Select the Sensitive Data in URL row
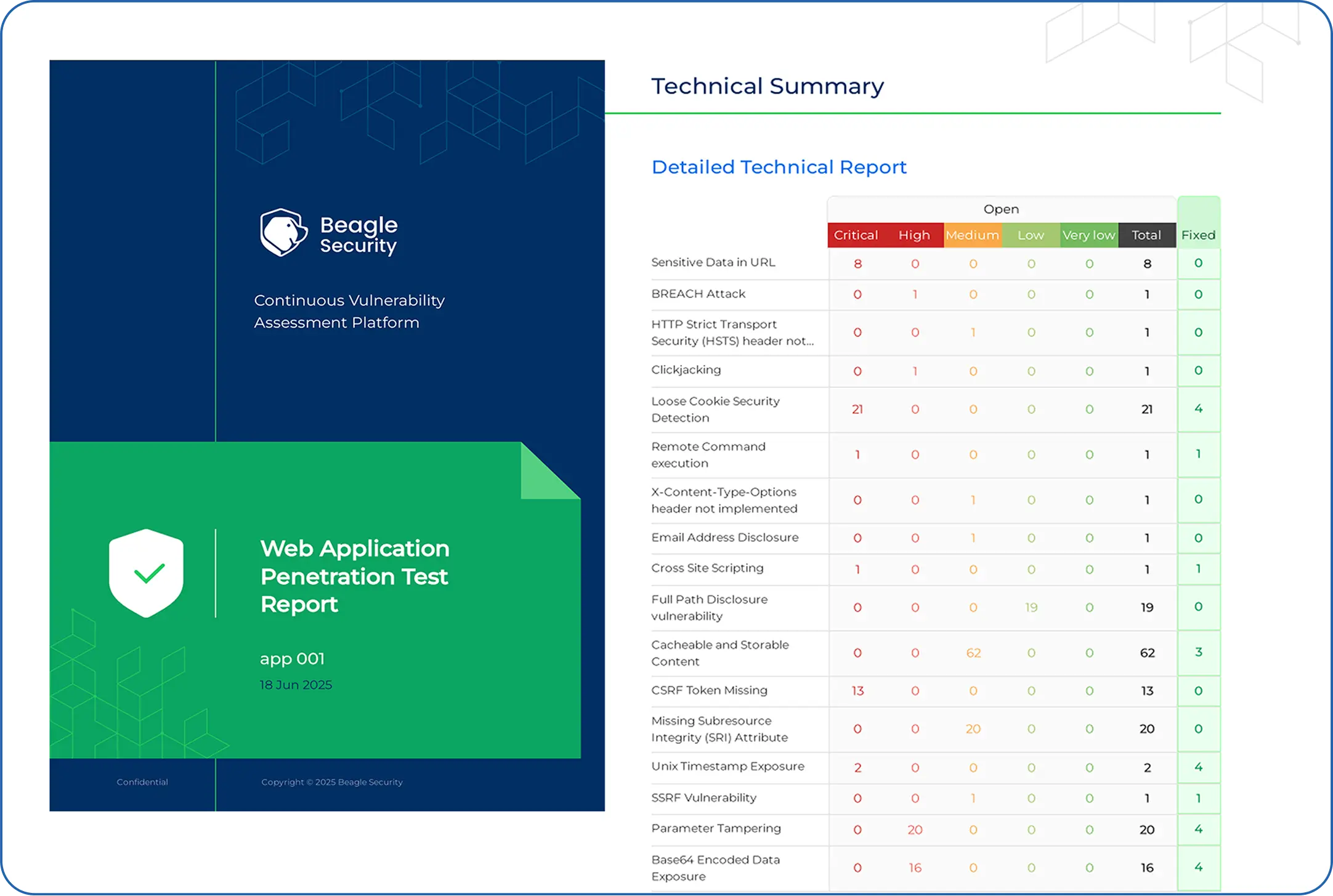The height and width of the screenshot is (896, 1333). 936,264
